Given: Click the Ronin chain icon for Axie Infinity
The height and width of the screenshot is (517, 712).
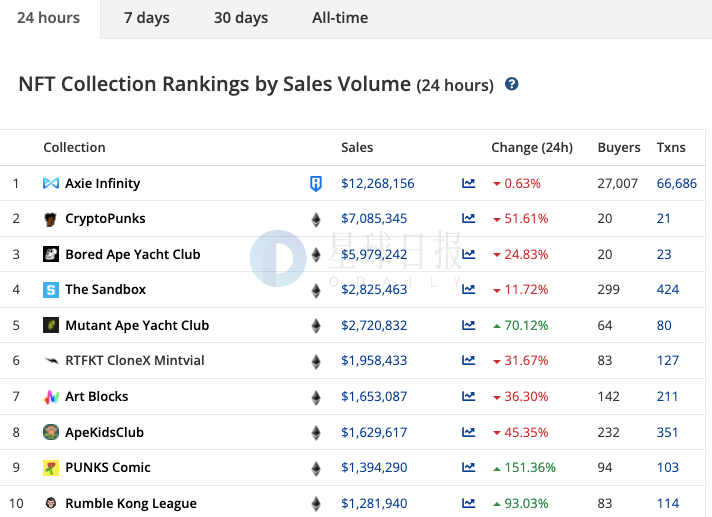Looking at the screenshot, I should (316, 183).
